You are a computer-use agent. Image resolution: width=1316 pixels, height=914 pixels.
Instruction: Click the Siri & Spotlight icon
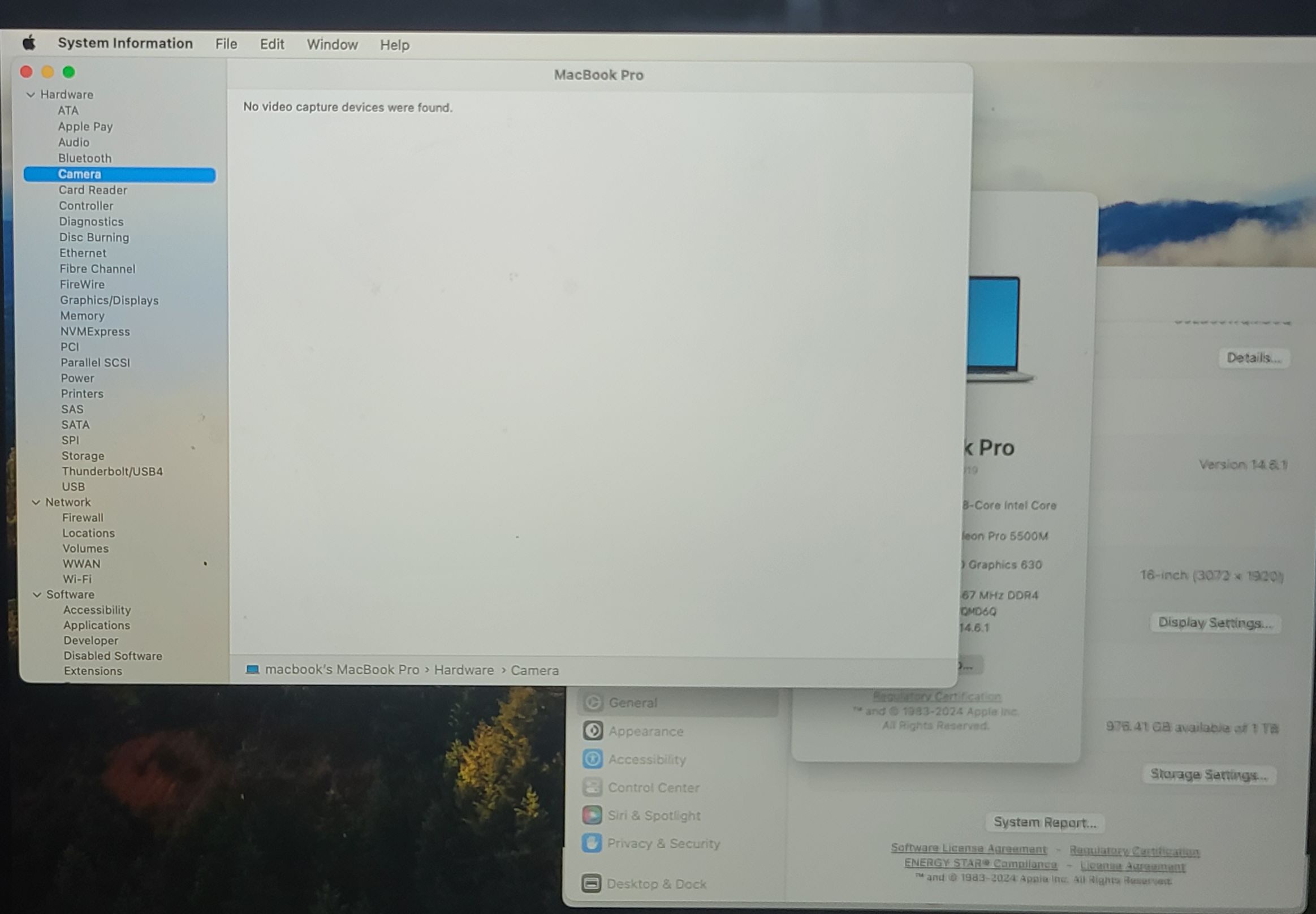point(592,815)
